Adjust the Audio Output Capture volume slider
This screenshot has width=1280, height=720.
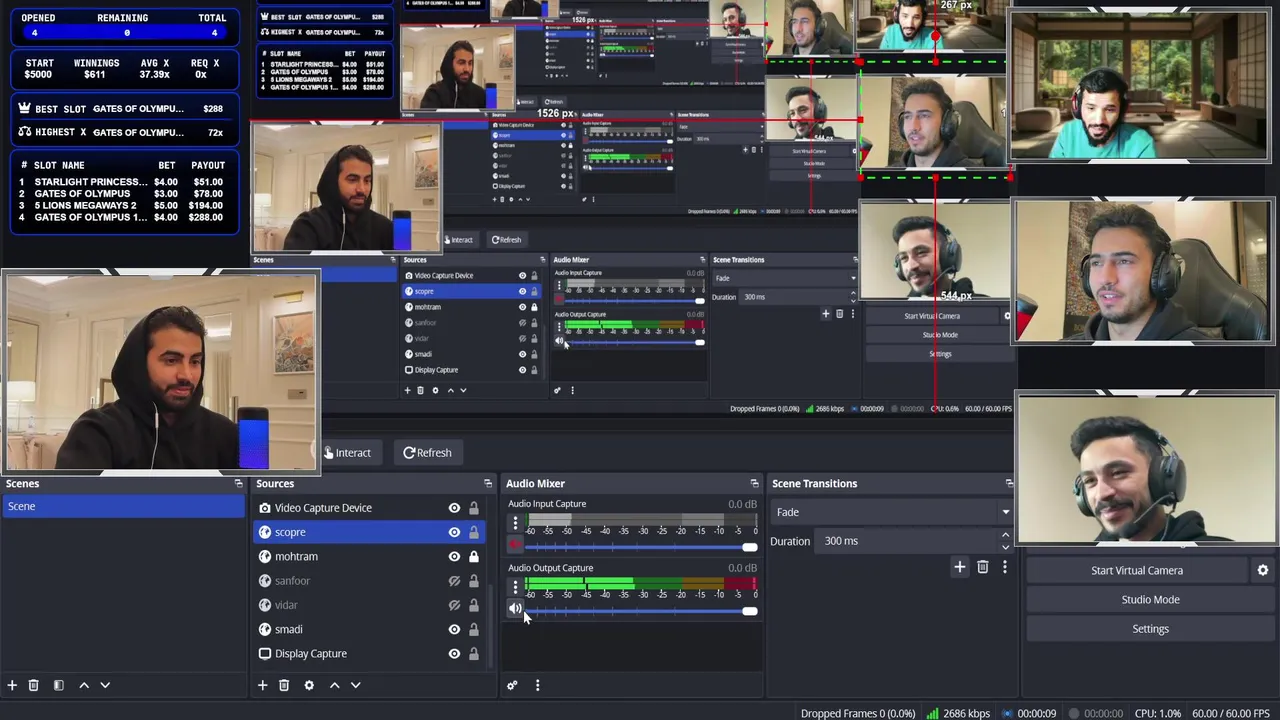click(x=641, y=611)
